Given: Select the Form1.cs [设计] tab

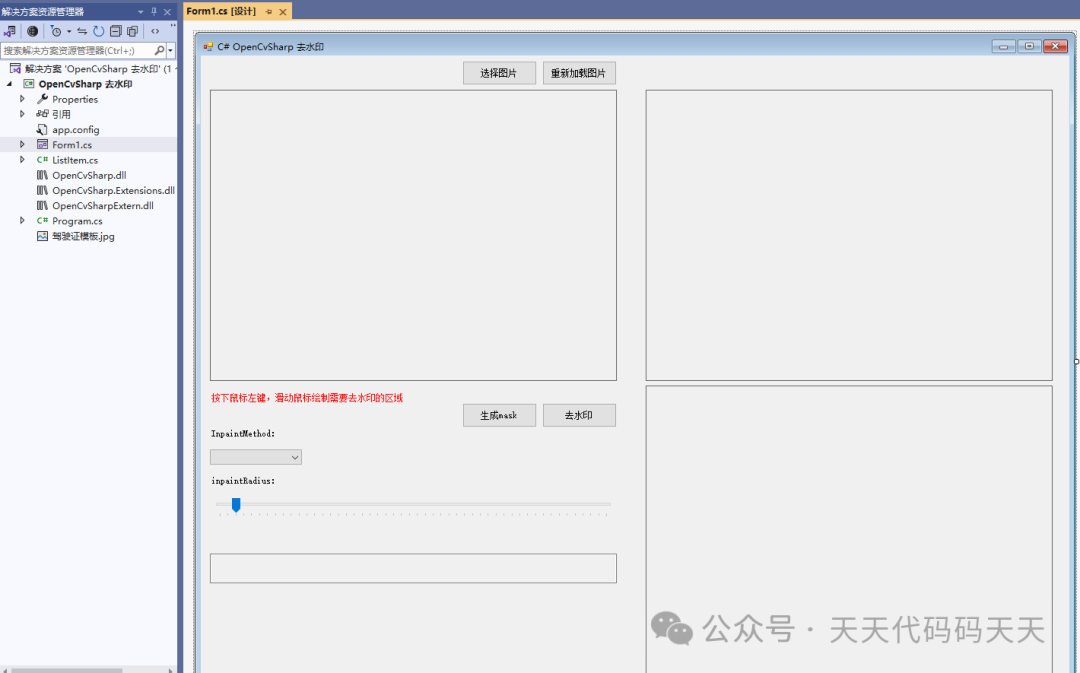Looking at the screenshot, I should pos(221,11).
